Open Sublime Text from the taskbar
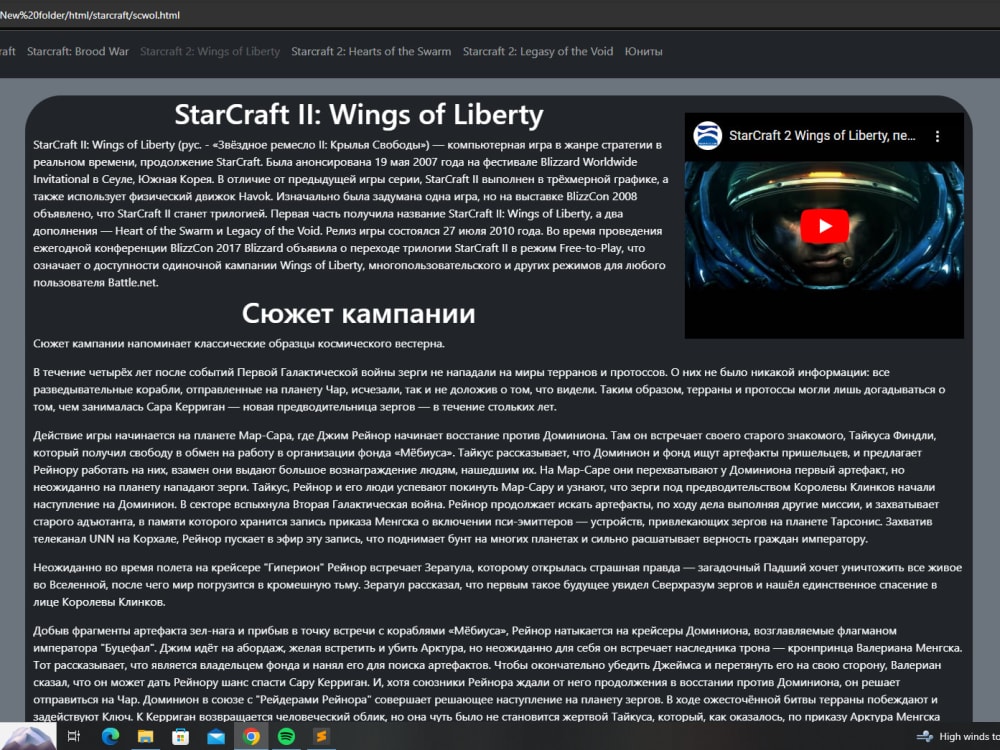This screenshot has height=750, width=1000. pos(321,737)
